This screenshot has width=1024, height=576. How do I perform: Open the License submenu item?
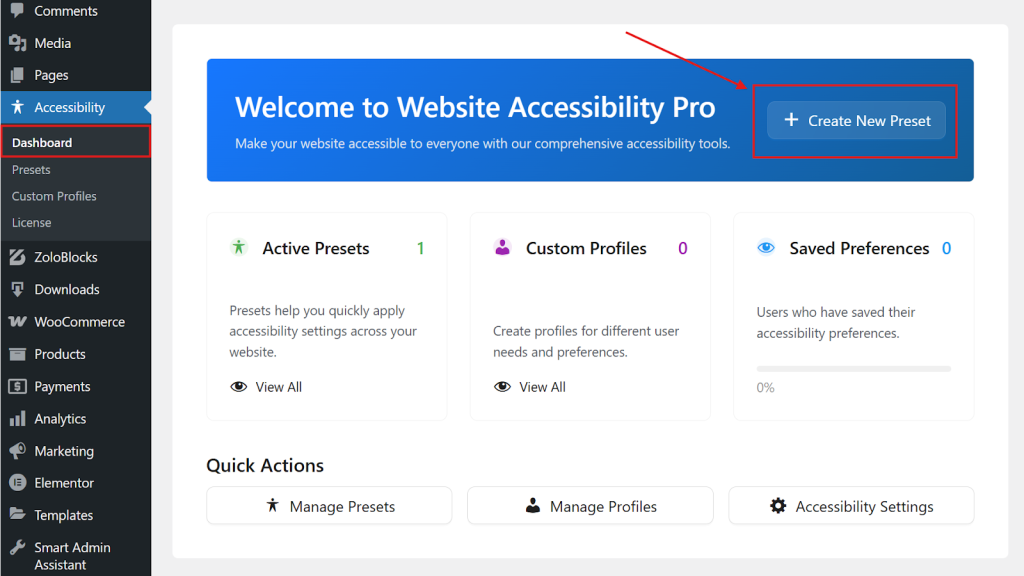click(x=31, y=222)
